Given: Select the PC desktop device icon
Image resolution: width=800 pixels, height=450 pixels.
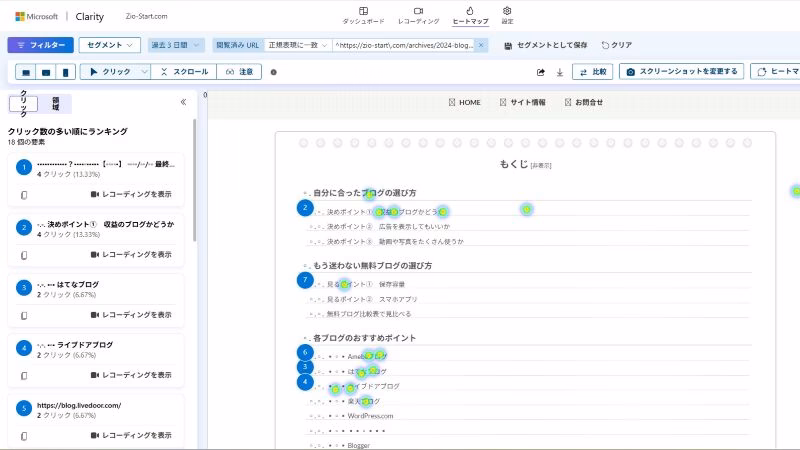Looking at the screenshot, I should pos(26,72).
